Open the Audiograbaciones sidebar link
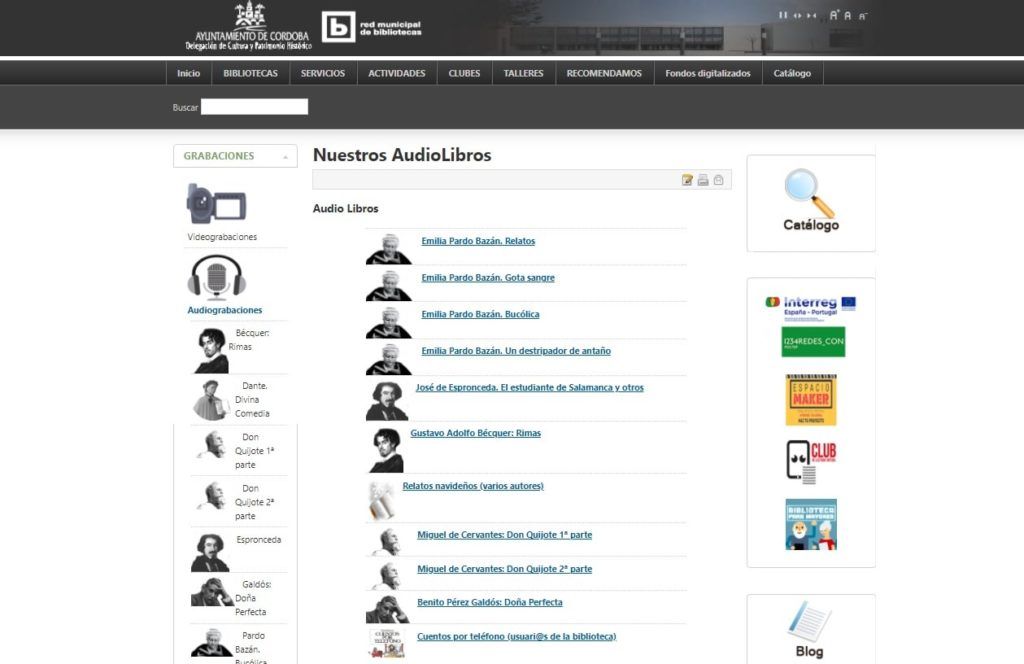The height and width of the screenshot is (664, 1024). click(225, 310)
